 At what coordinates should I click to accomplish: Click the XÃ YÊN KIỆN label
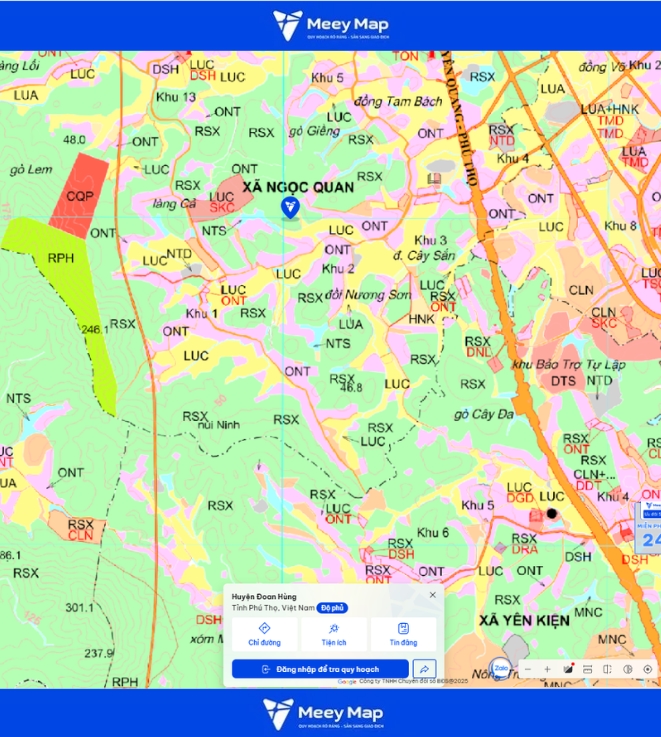524,620
